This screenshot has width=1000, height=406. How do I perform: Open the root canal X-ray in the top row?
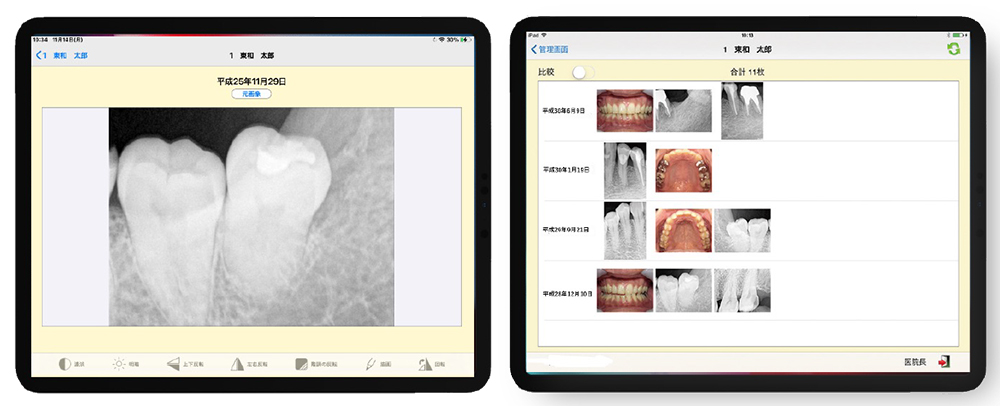point(741,110)
